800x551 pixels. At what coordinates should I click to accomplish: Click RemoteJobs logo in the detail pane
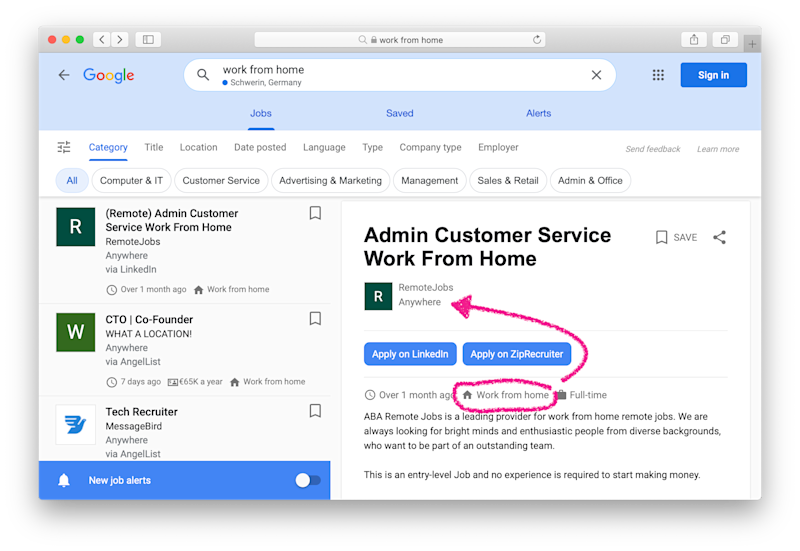click(x=378, y=296)
